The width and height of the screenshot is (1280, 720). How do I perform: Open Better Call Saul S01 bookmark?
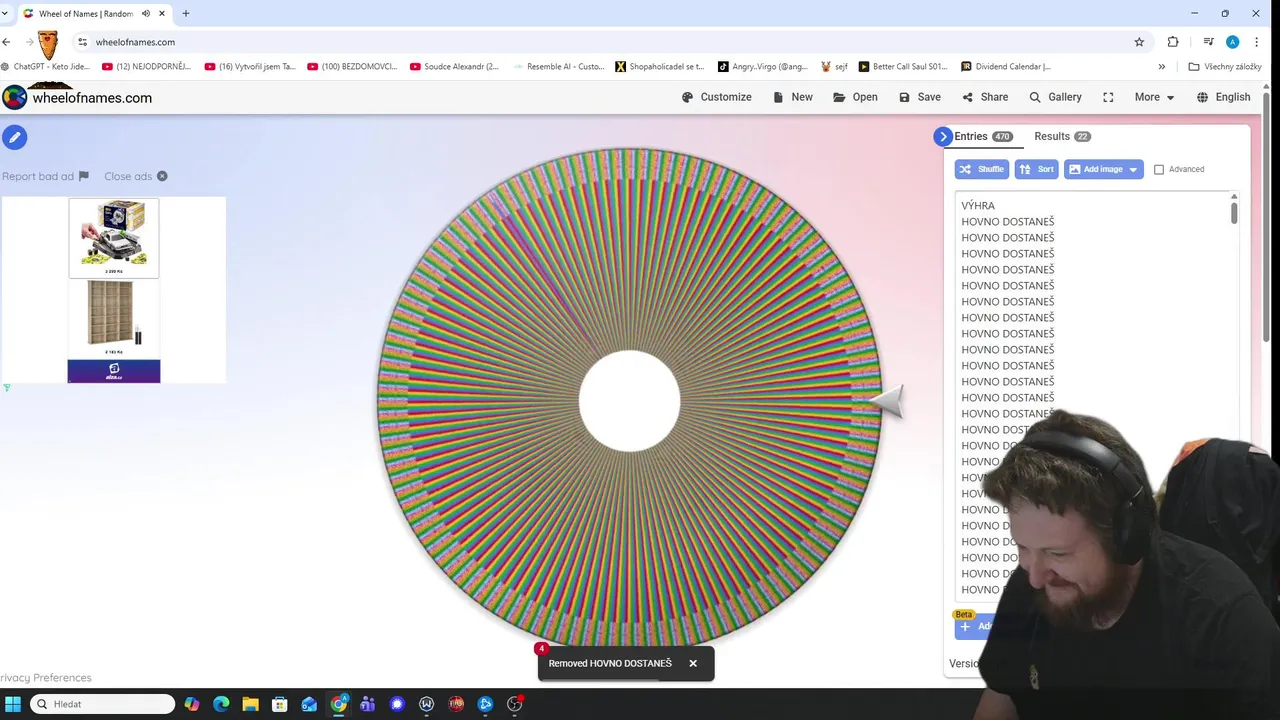pos(904,67)
